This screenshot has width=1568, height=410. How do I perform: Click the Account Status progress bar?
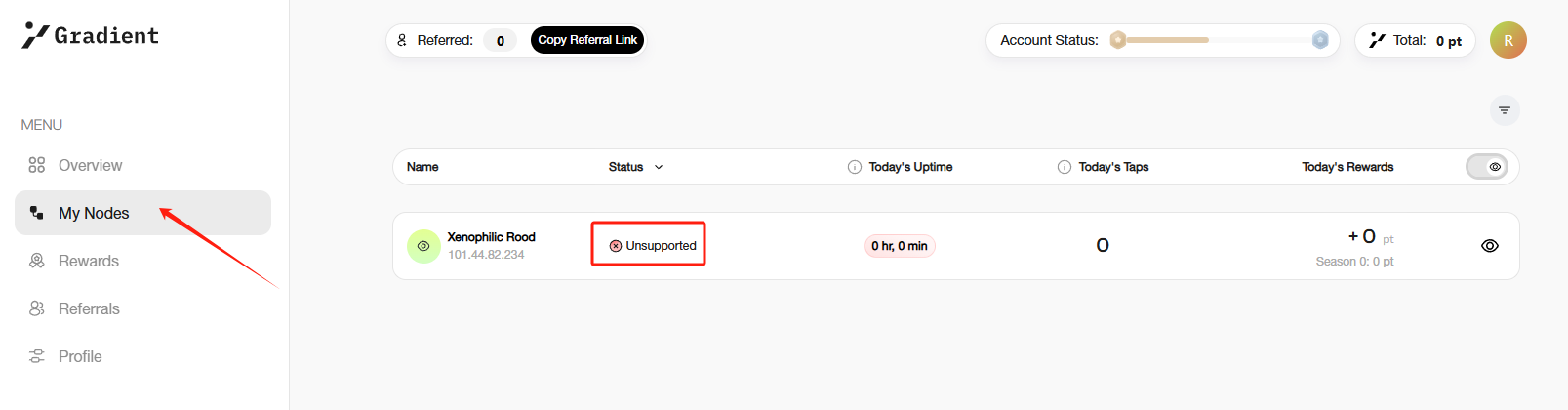pos(1219,40)
